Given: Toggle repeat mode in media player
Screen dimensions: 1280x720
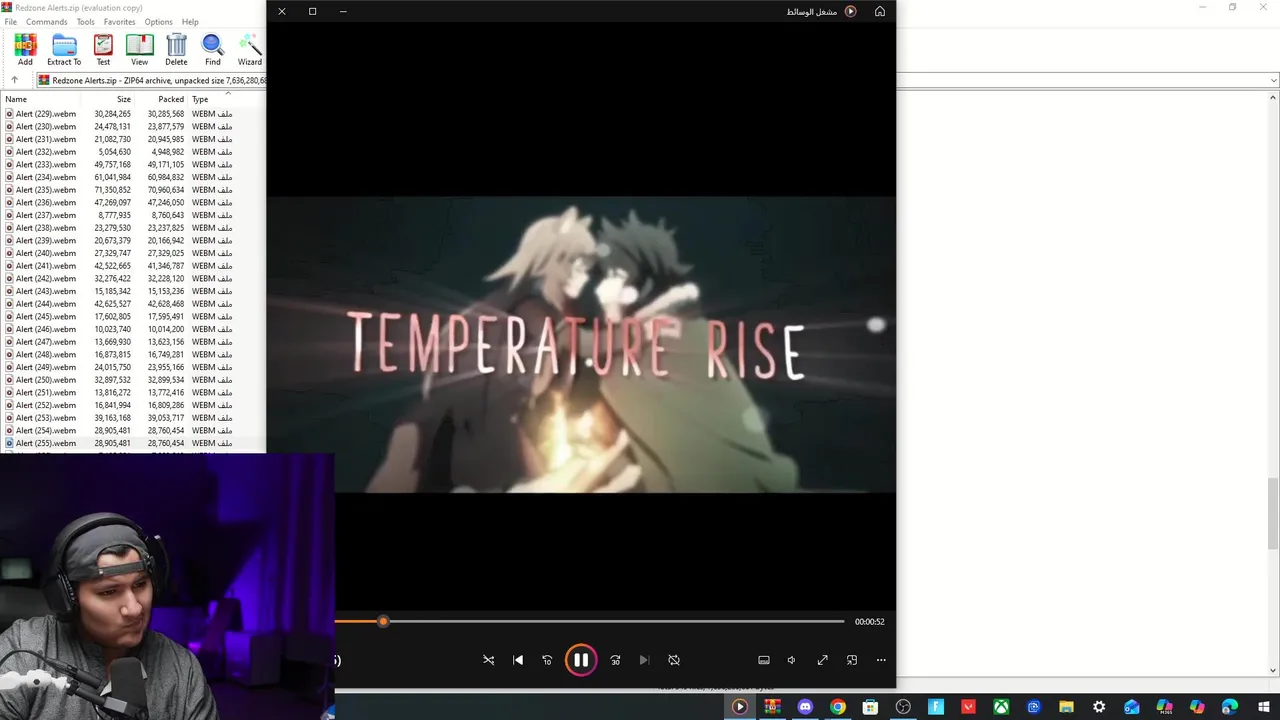Looking at the screenshot, I should [x=674, y=660].
